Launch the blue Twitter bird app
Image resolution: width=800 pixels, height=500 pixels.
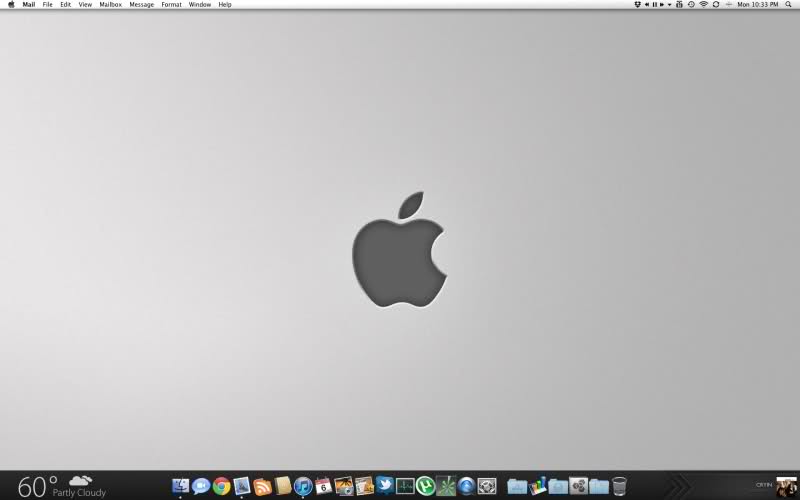[385, 485]
